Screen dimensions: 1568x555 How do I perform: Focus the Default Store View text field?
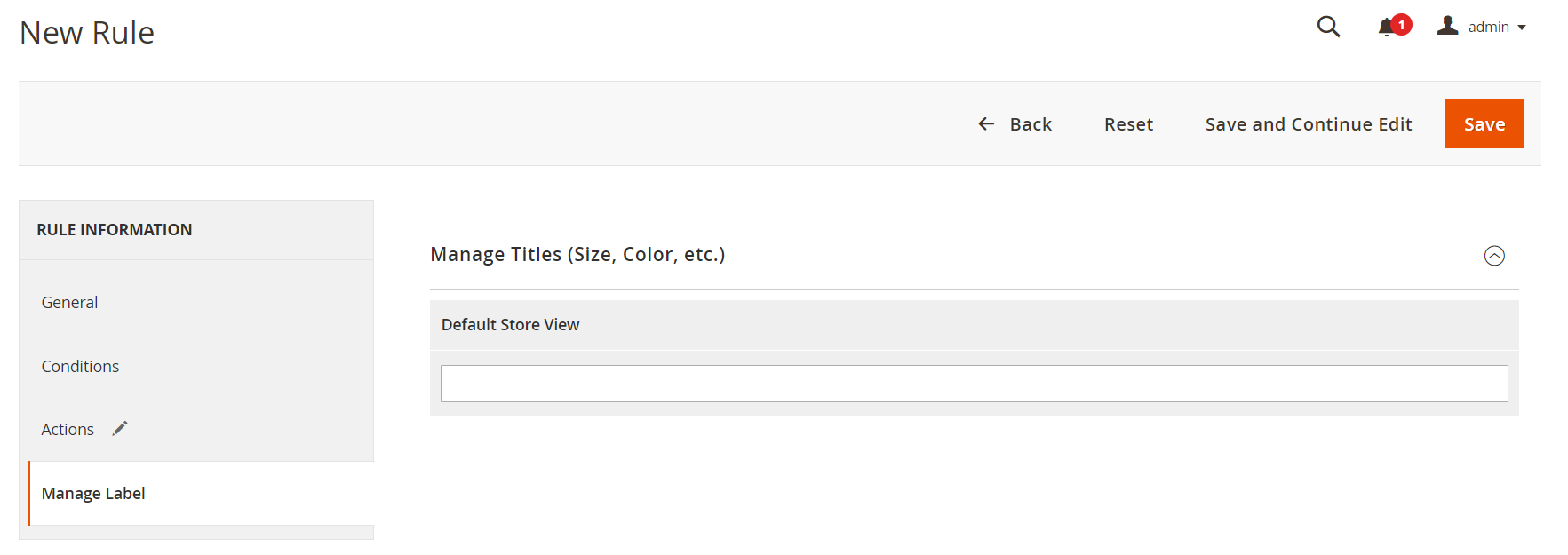(974, 384)
